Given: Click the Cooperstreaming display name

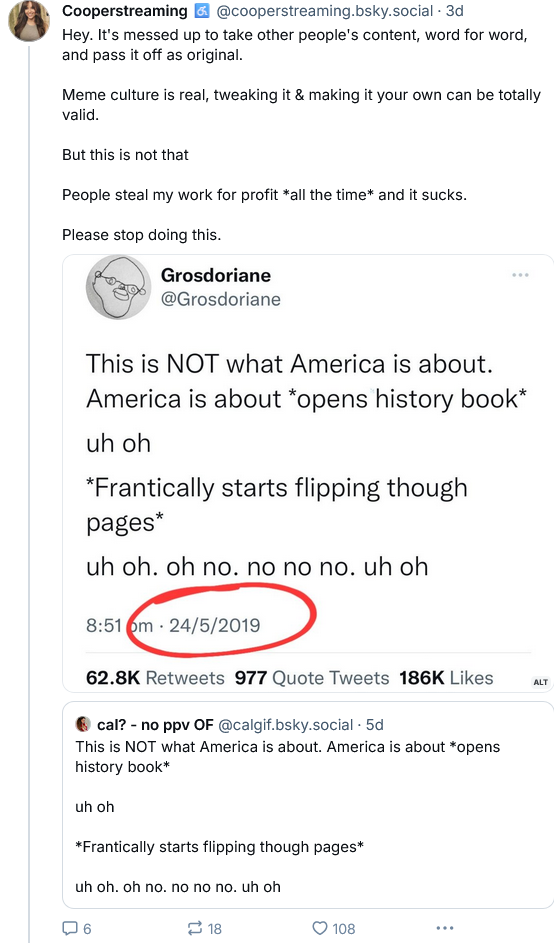Looking at the screenshot, I should (x=125, y=11).
